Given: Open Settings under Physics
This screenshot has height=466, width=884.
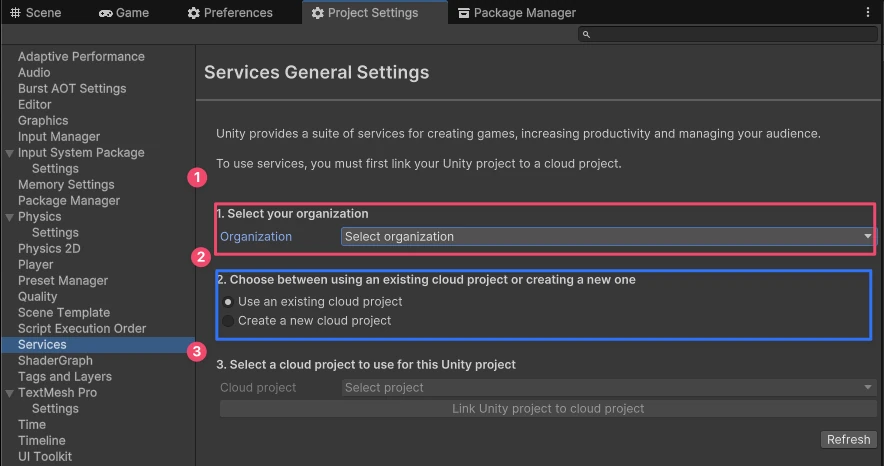Looking at the screenshot, I should 55,233.
